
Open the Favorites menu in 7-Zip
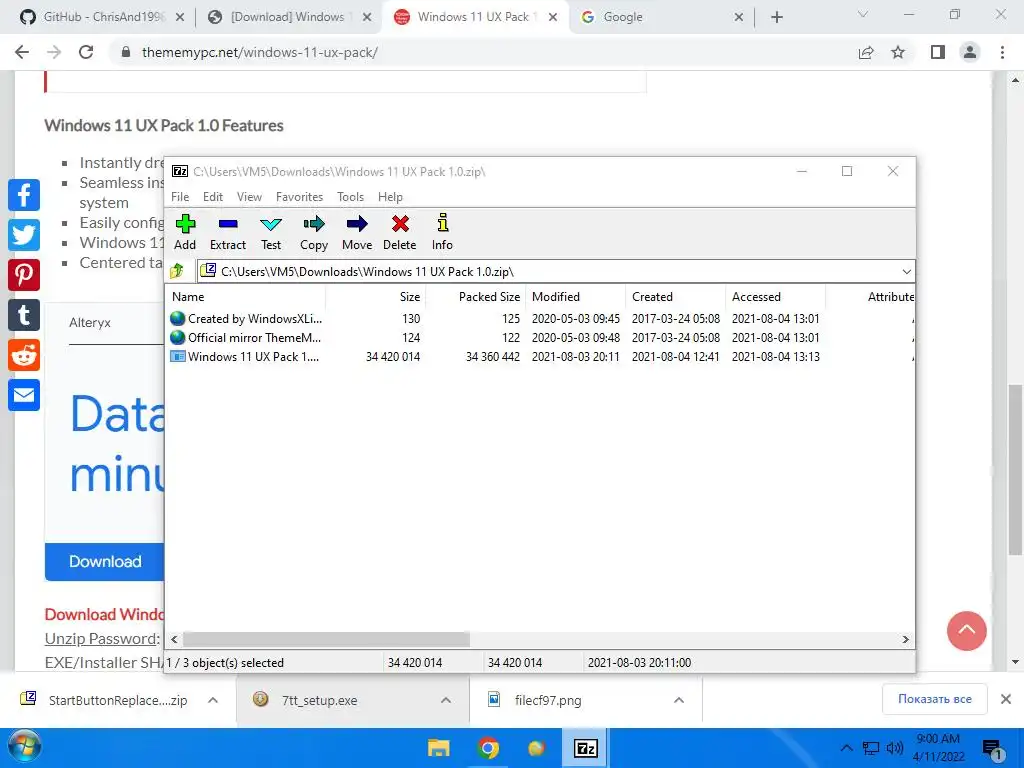coord(299,197)
